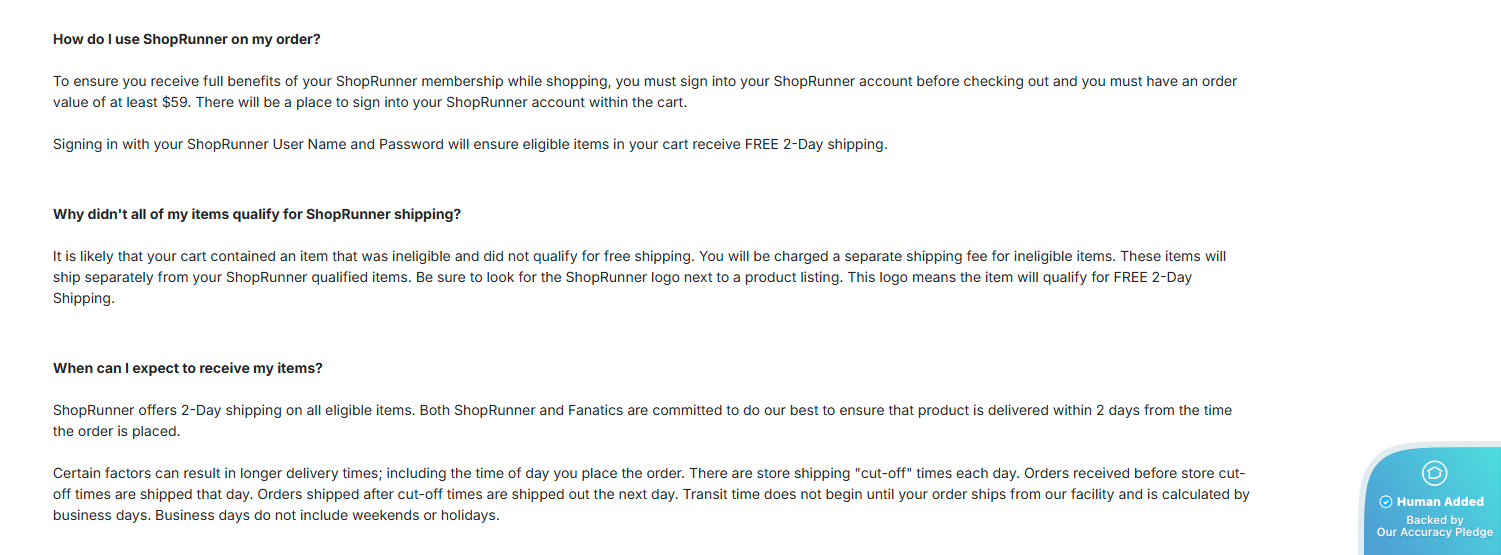Click the "When can I expect to receive" heading
Viewport: 1501px width, 555px height.
point(188,368)
